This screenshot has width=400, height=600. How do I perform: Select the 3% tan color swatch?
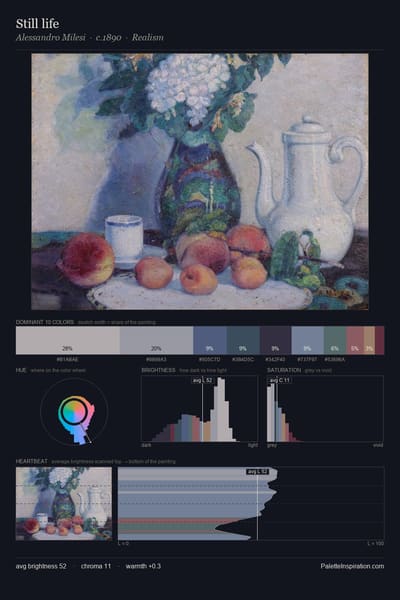point(369,340)
